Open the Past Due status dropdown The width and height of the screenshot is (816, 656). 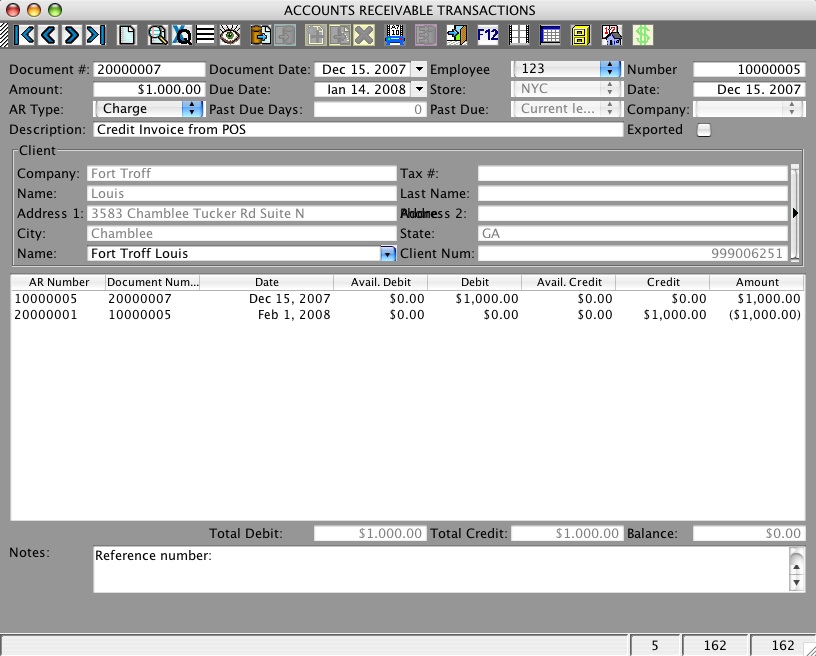point(567,109)
